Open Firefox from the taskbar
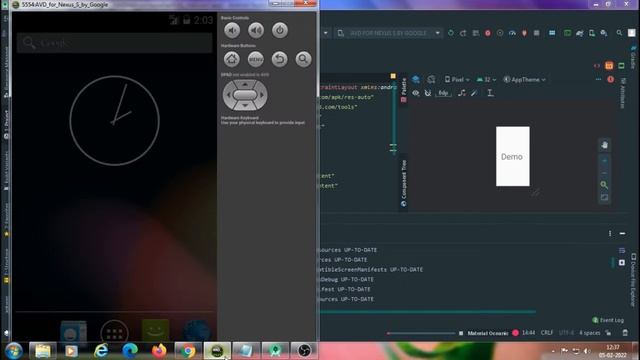This screenshot has width=640, height=360. point(159,351)
